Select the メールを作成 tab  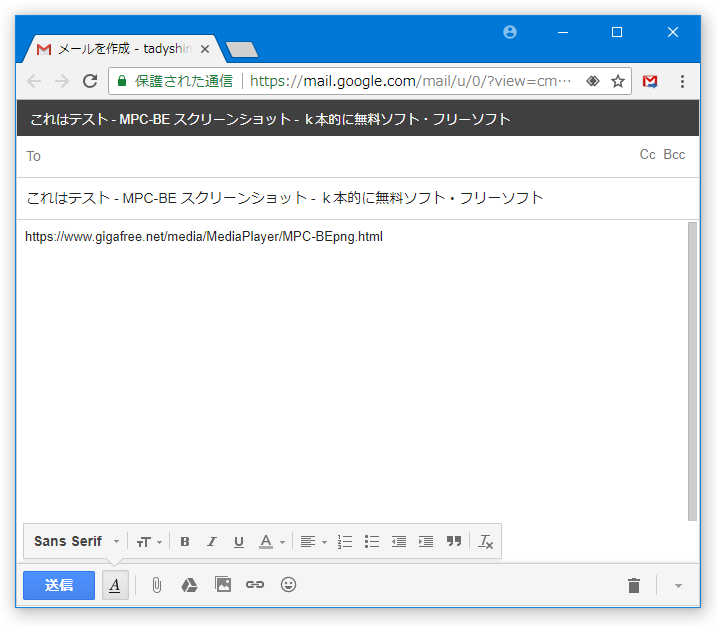123,48
